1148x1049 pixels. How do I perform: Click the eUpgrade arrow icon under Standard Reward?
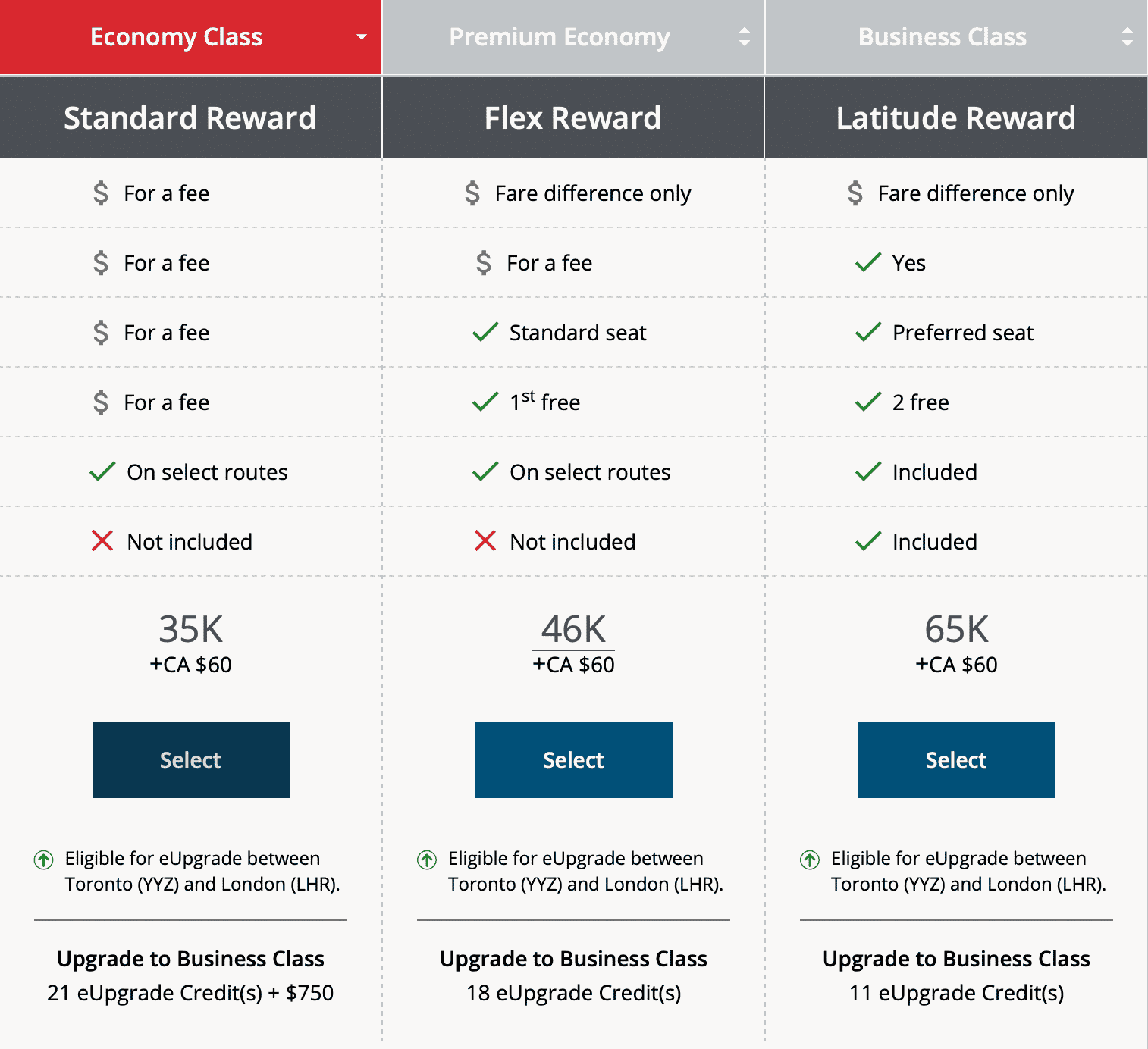[x=44, y=860]
